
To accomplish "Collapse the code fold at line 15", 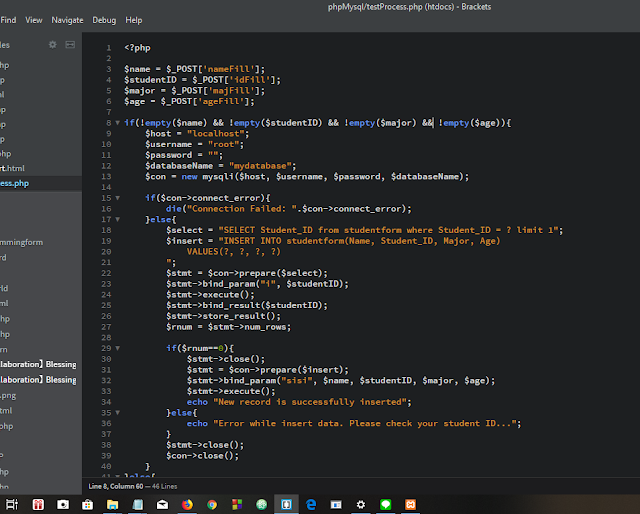I will click(118, 198).
